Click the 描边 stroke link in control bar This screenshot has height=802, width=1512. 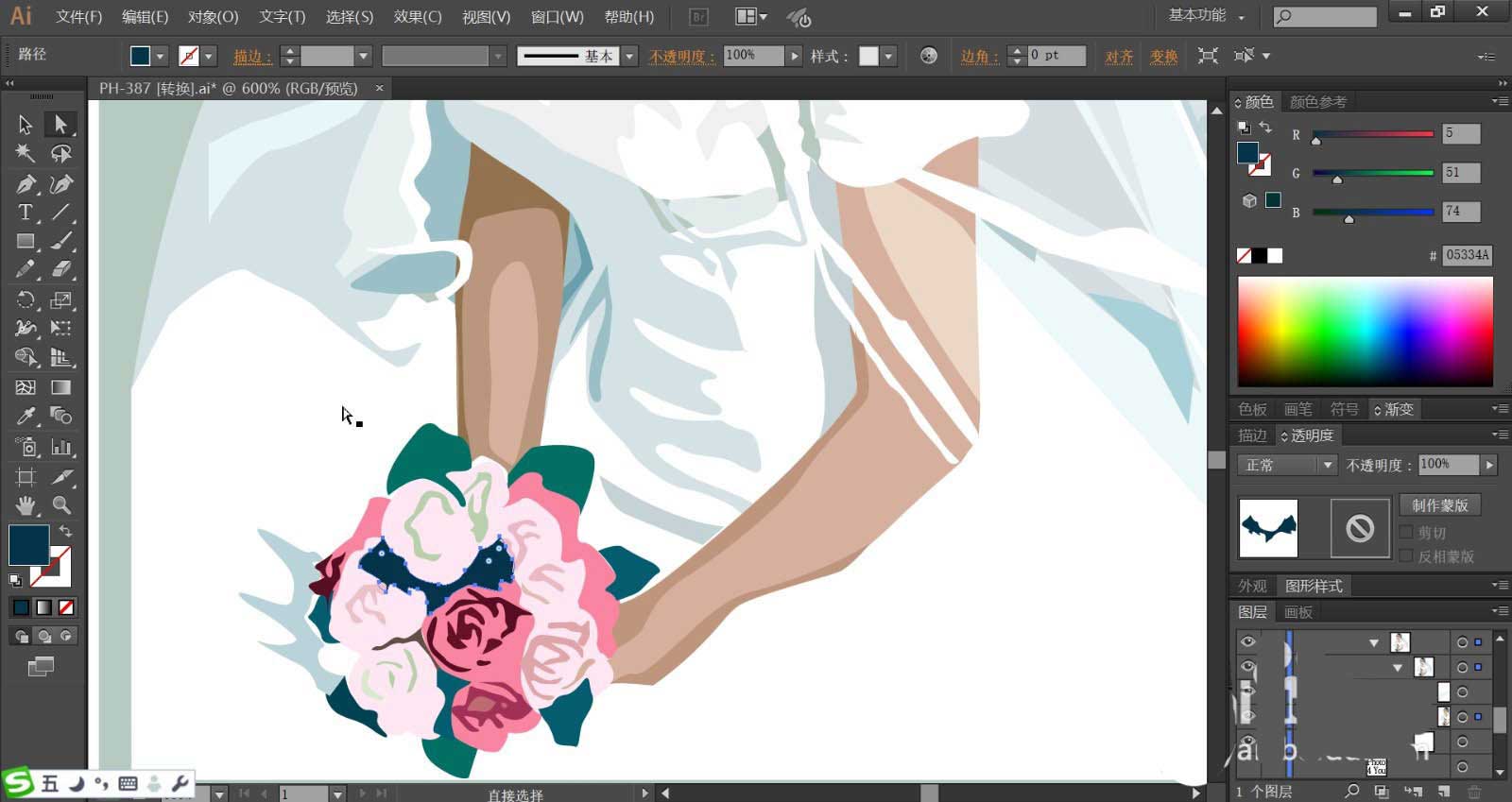tap(252, 57)
